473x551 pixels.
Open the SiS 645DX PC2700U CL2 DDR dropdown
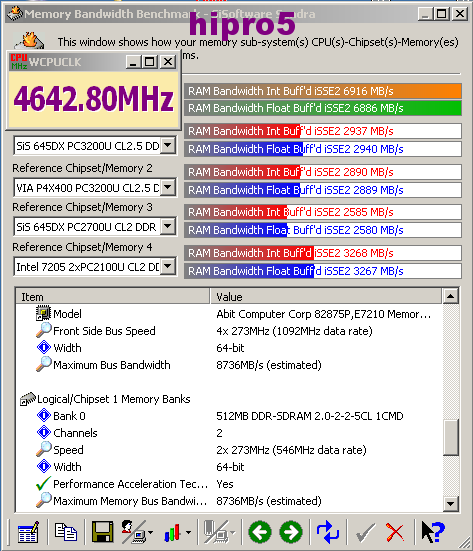(x=168, y=226)
